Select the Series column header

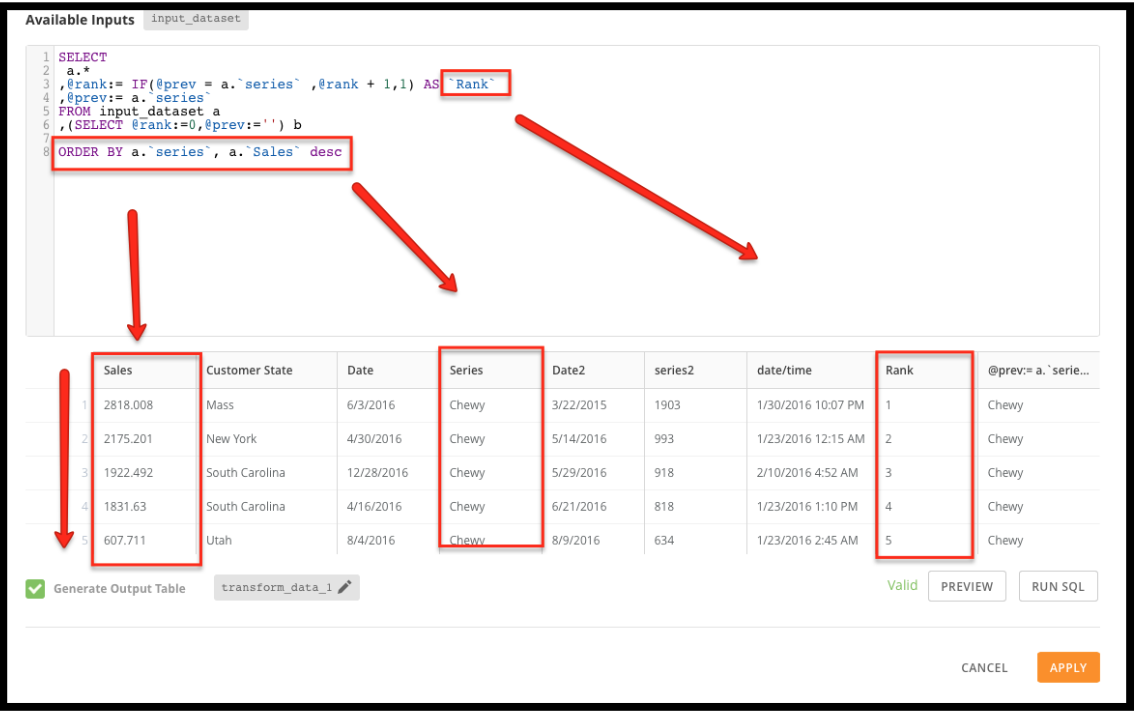(467, 370)
